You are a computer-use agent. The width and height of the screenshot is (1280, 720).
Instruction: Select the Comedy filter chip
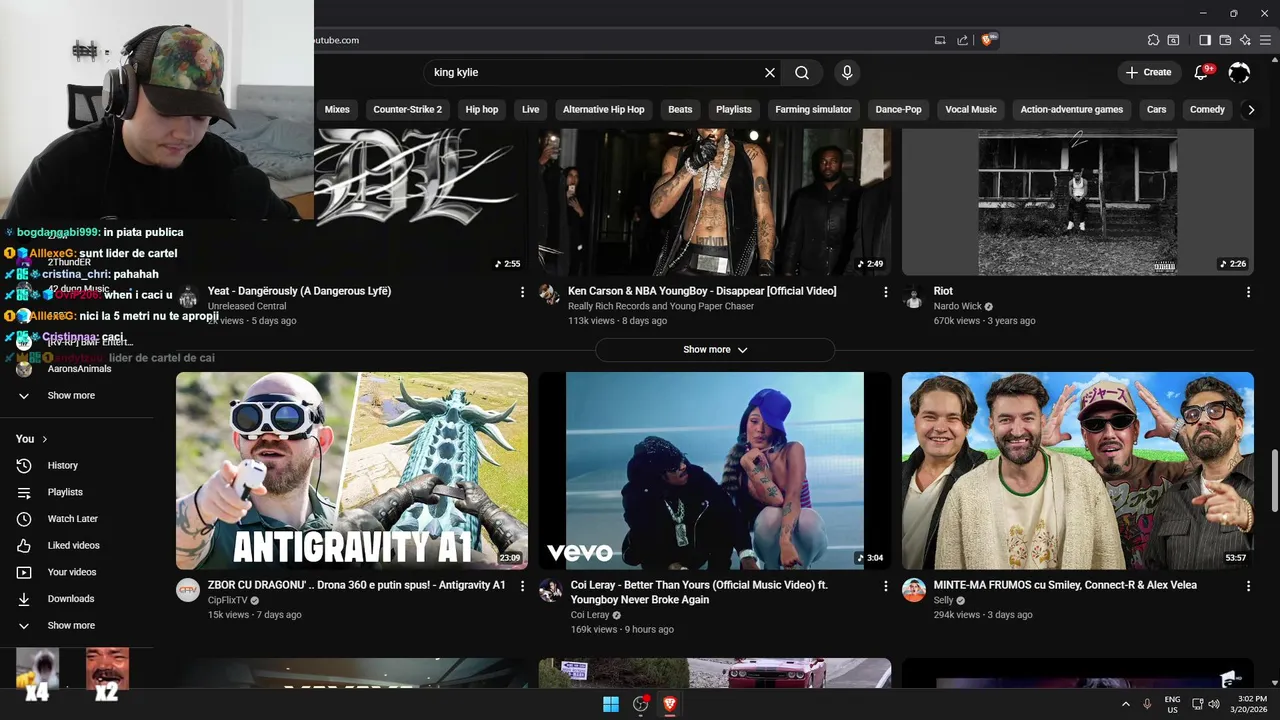(x=1207, y=110)
